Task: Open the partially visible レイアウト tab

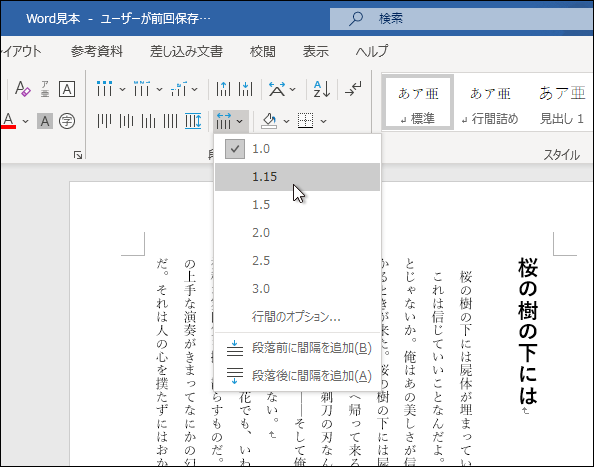Action: [21, 51]
